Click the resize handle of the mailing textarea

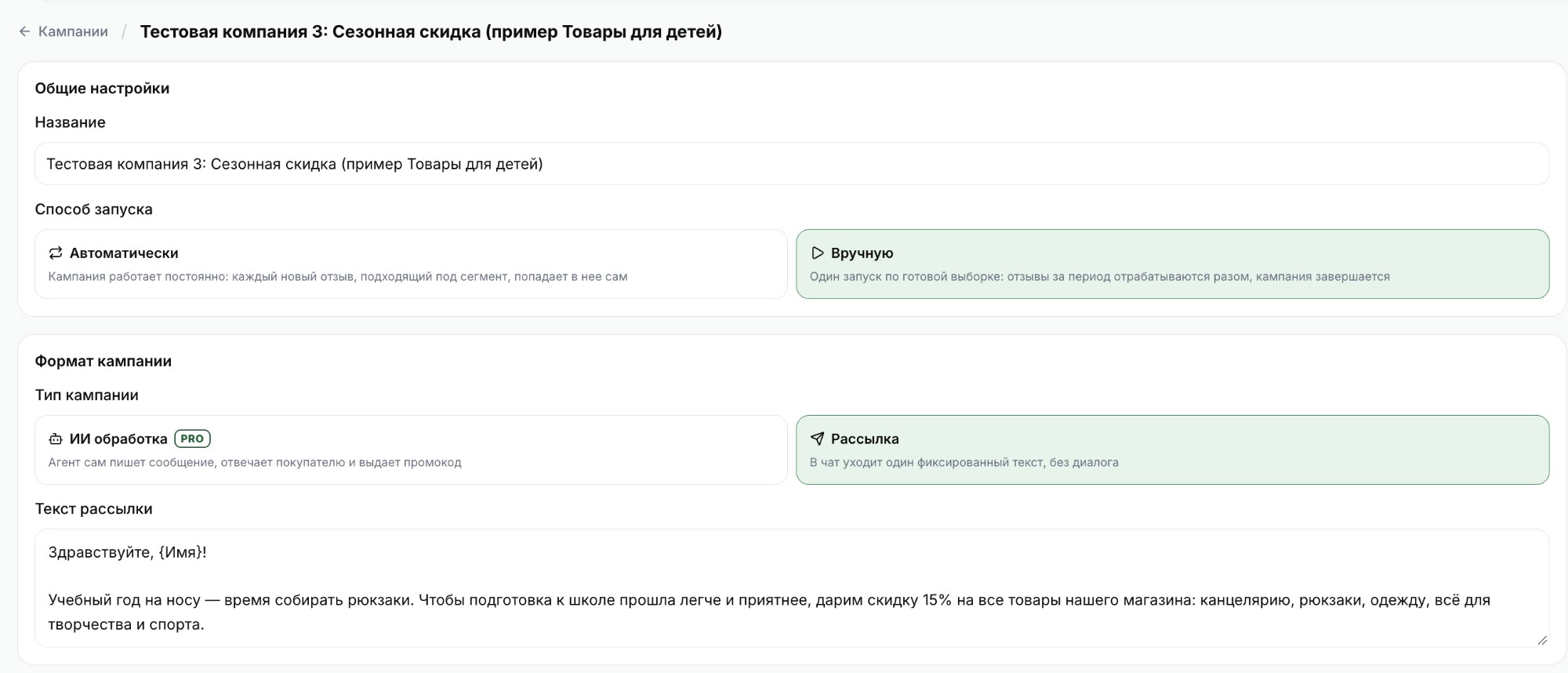[1541, 640]
